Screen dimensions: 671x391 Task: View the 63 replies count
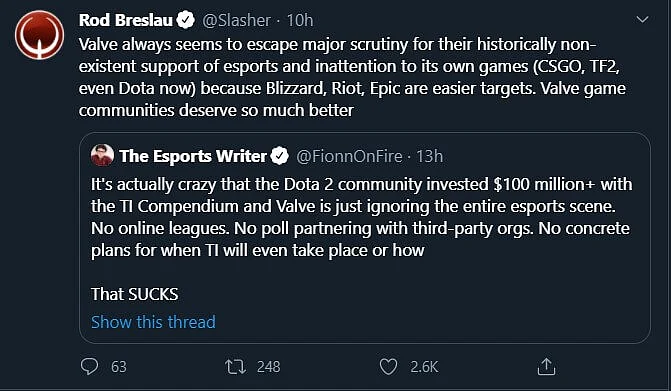[119, 367]
